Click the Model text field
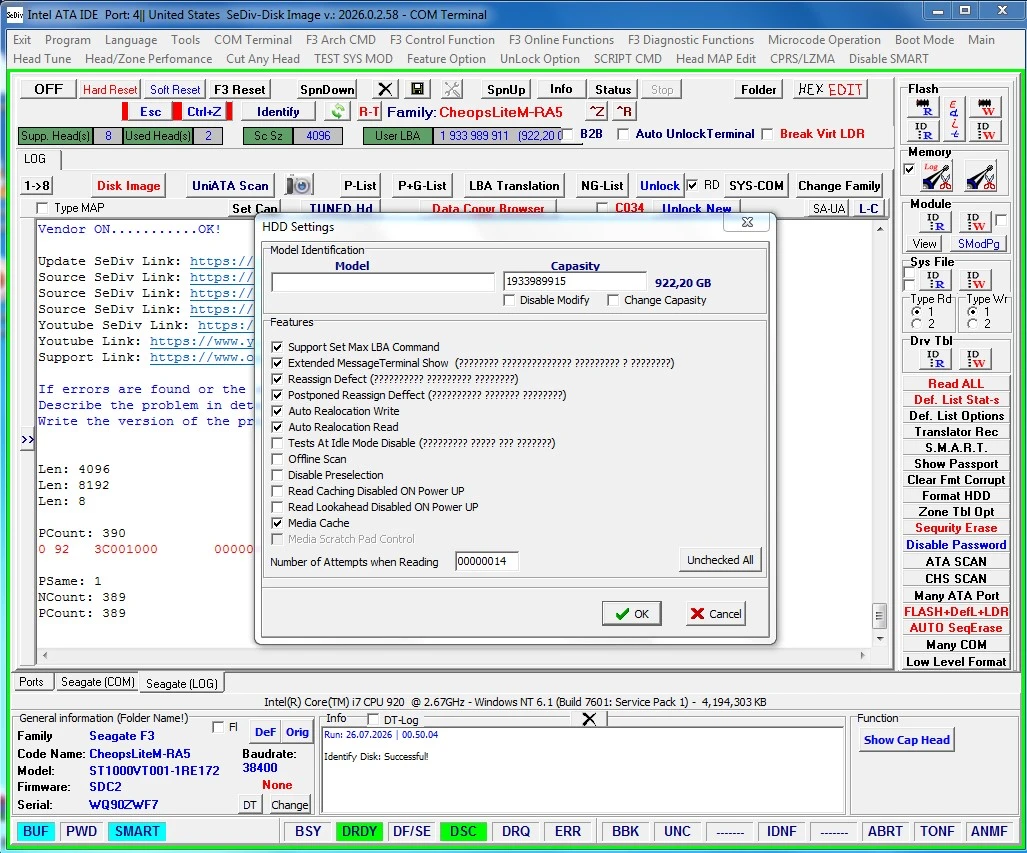The width and height of the screenshot is (1027, 853). (383, 282)
